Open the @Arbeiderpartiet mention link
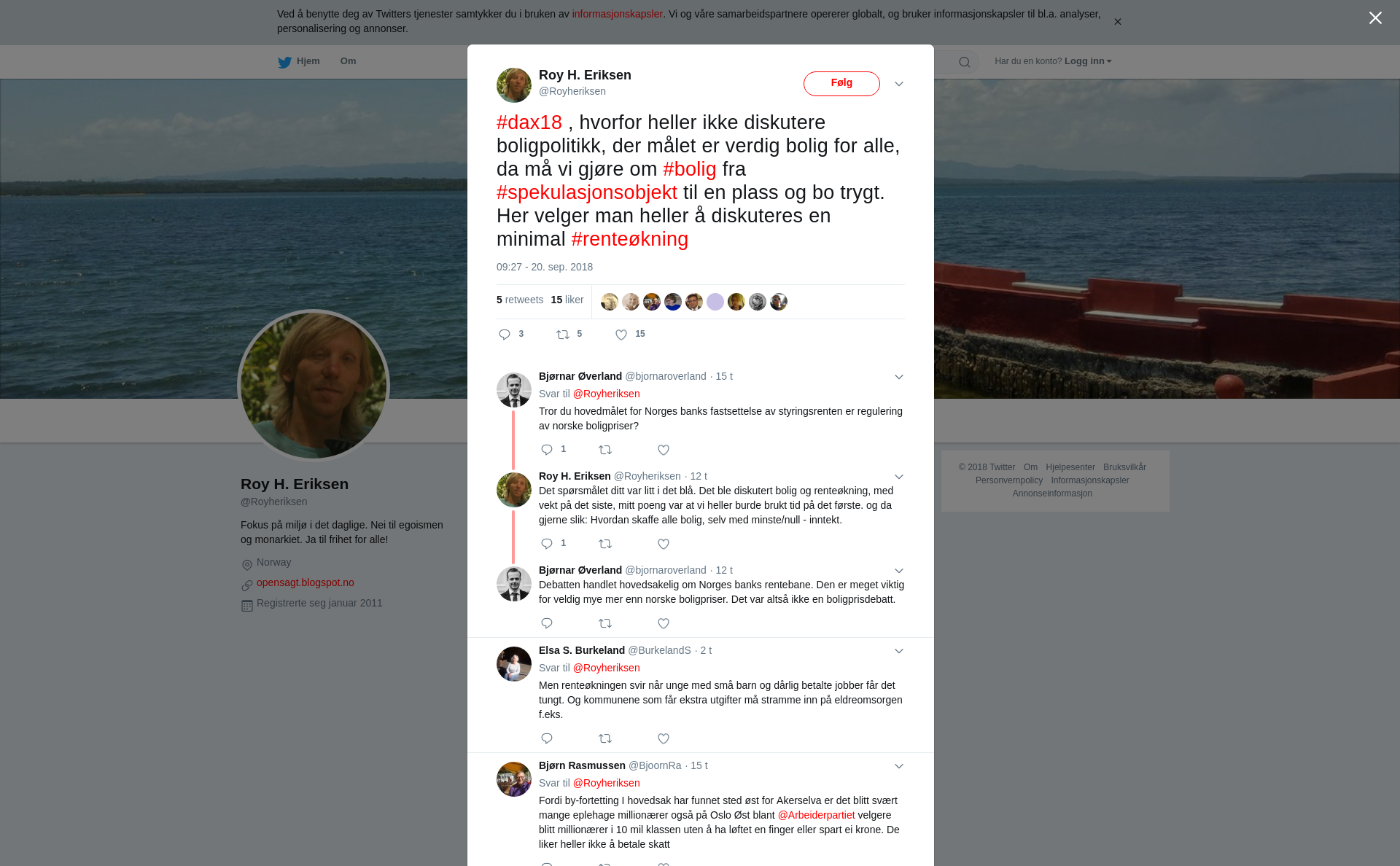The image size is (1400, 866). pos(816,815)
